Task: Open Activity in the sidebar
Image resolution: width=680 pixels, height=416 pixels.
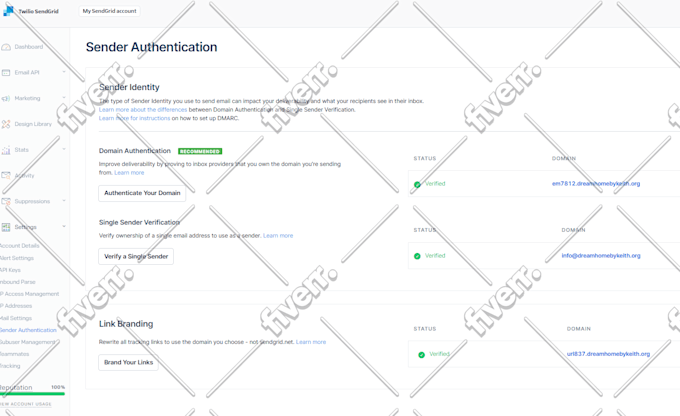Action: click(24, 176)
